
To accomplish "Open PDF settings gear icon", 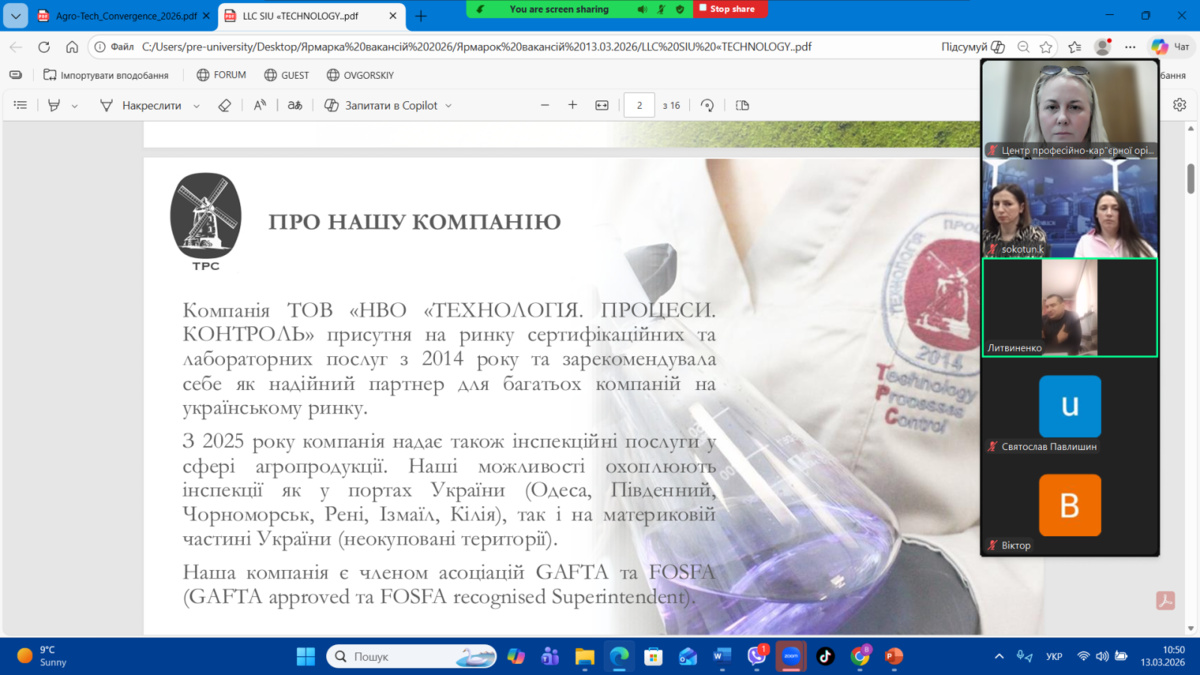I will pyautogui.click(x=1179, y=105).
